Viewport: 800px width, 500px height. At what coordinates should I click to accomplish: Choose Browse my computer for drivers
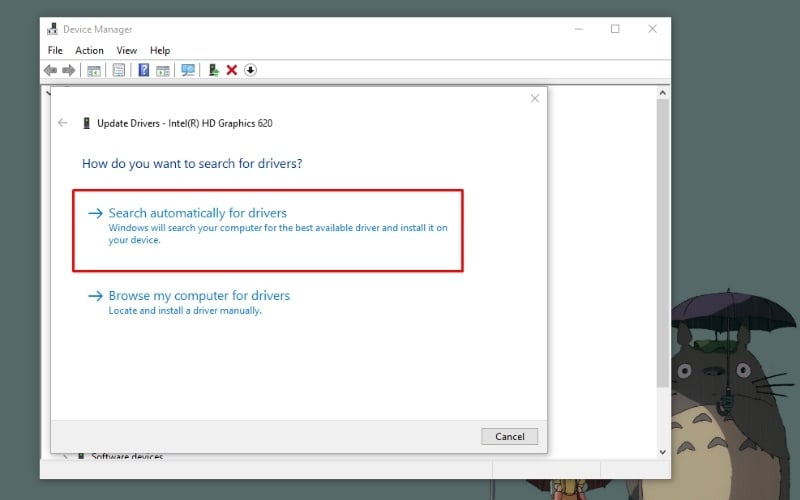pyautogui.click(x=199, y=296)
